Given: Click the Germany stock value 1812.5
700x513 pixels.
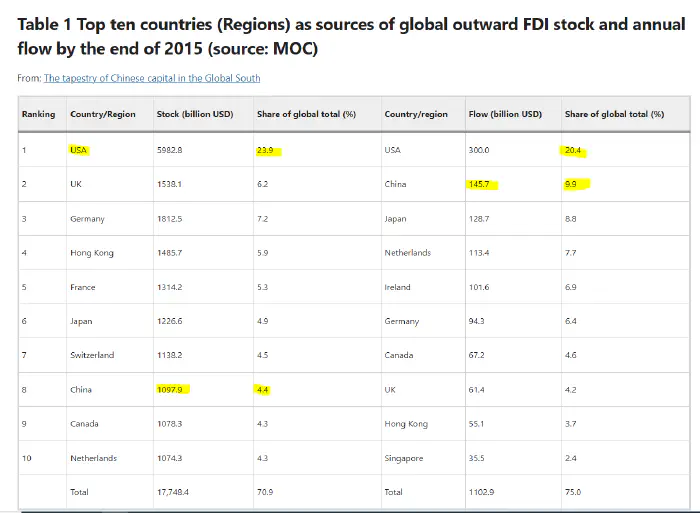Looking at the screenshot, I should [x=170, y=219].
